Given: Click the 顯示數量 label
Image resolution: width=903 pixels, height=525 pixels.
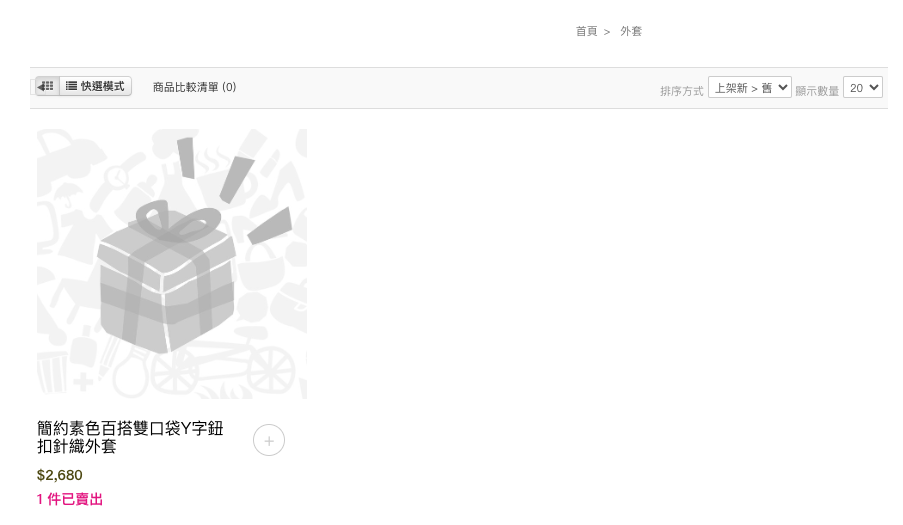Looking at the screenshot, I should click(x=817, y=91).
